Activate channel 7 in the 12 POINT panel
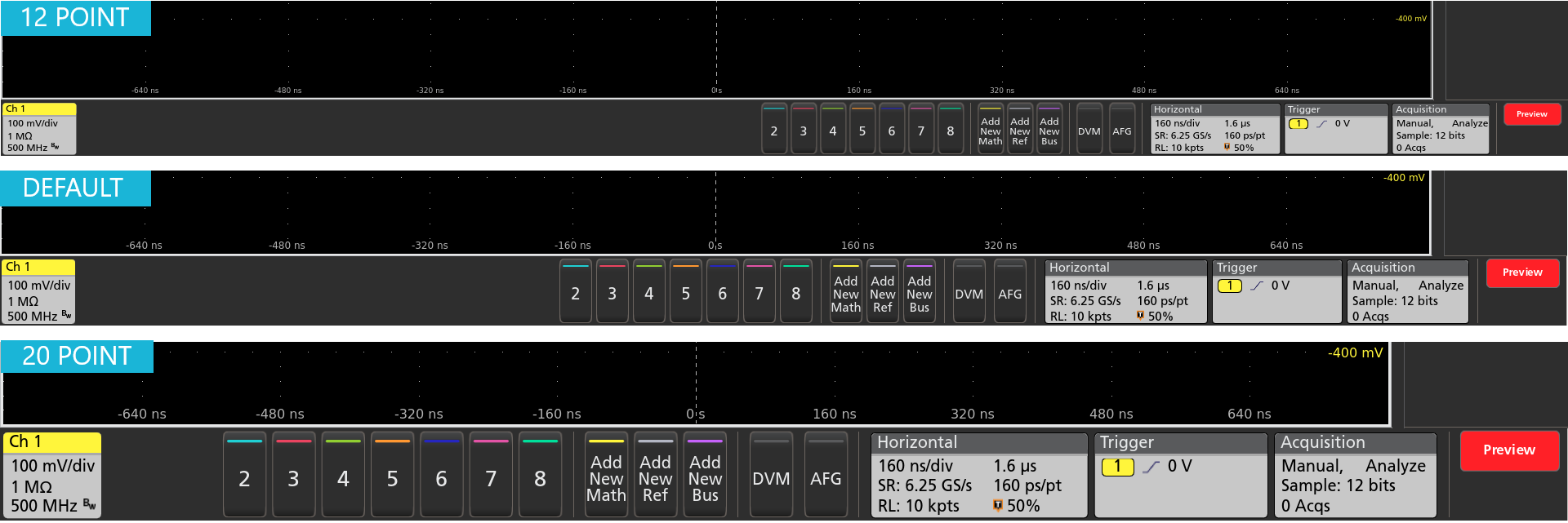The width and height of the screenshot is (1568, 523). 921,129
